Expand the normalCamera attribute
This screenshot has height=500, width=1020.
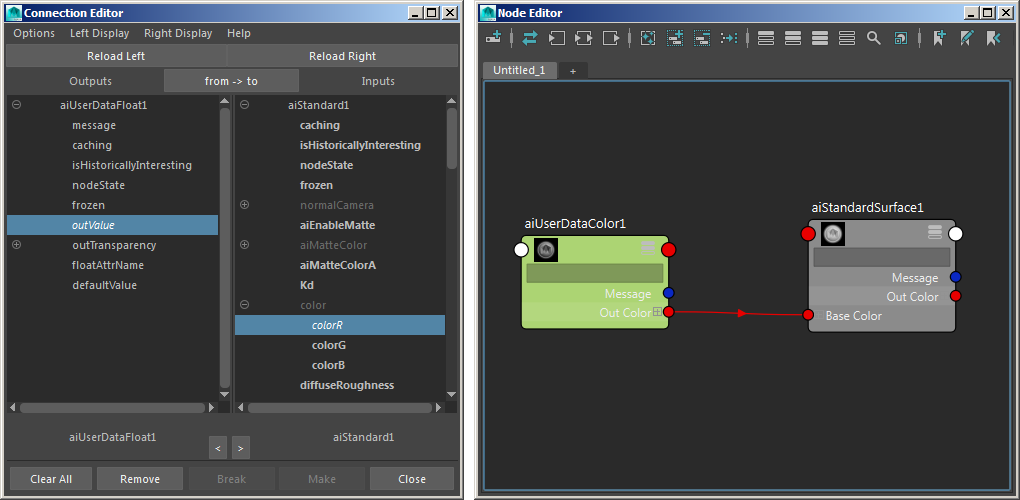245,204
